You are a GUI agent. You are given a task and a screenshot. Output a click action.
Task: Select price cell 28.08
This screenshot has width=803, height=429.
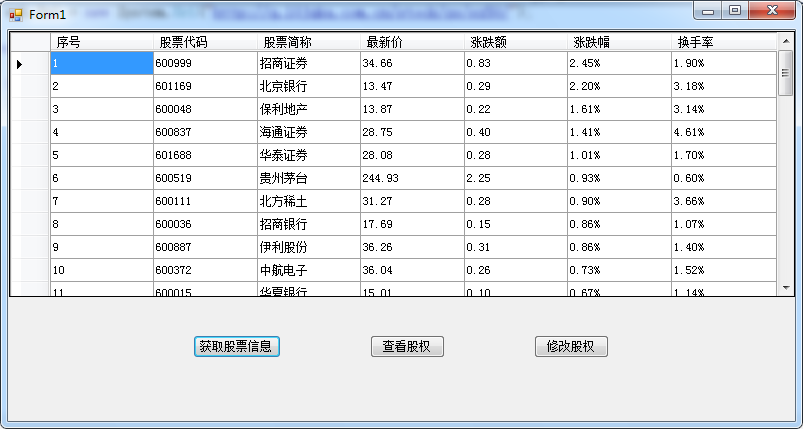pos(412,155)
